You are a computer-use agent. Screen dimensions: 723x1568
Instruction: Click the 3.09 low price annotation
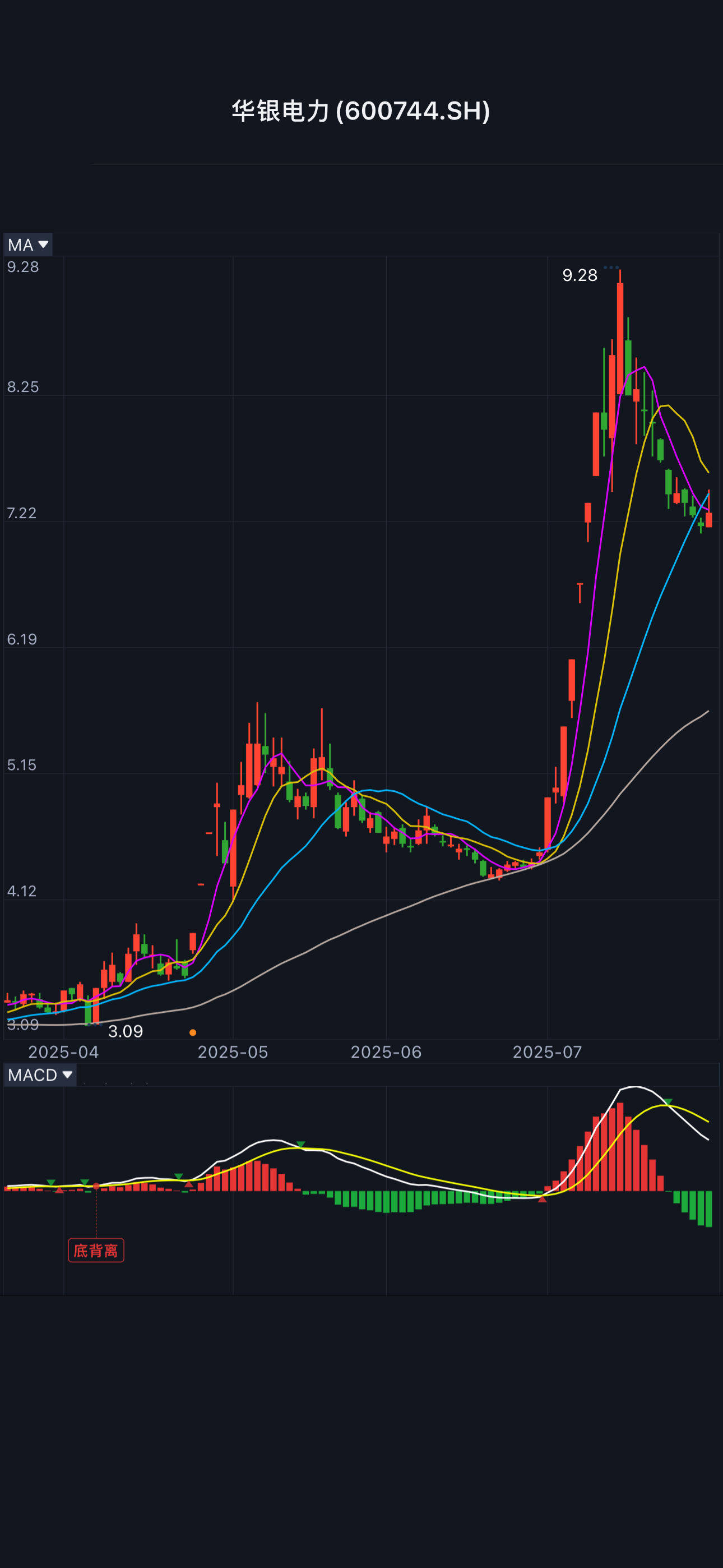[126, 1031]
